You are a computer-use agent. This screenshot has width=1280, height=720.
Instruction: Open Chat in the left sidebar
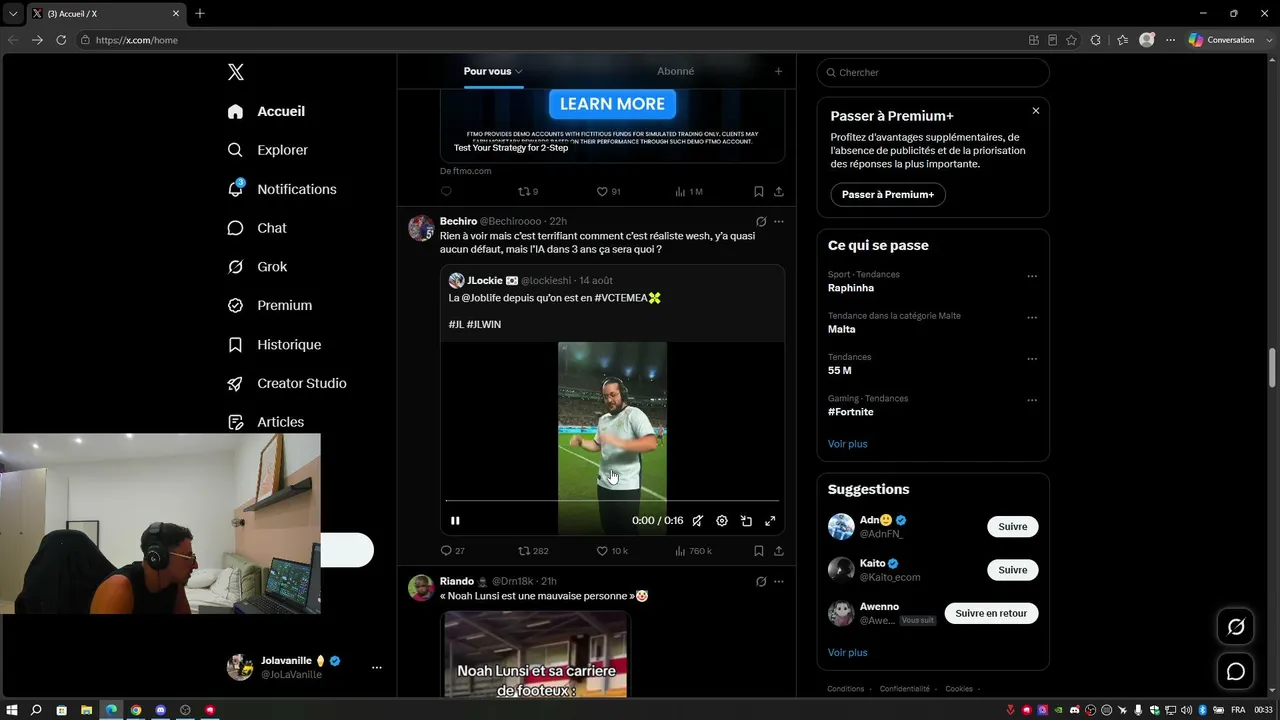257,228
